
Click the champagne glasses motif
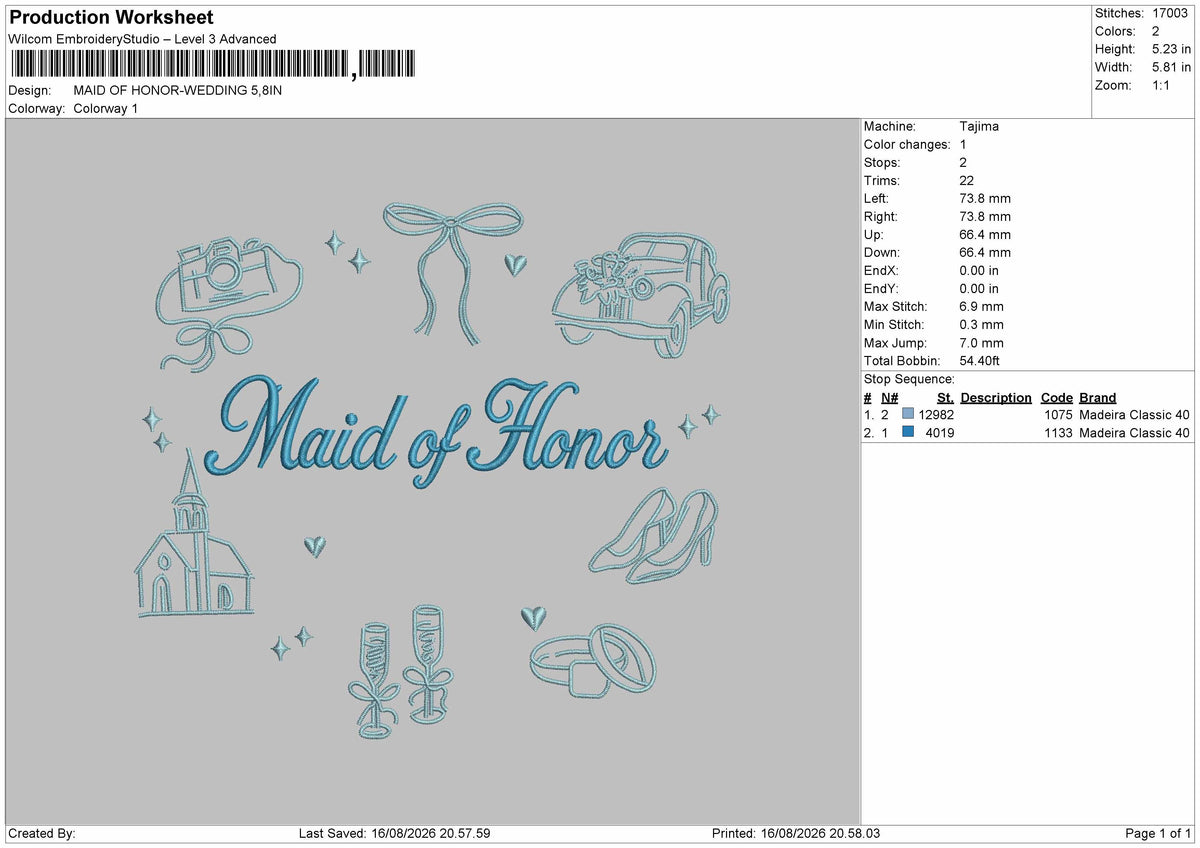coord(400,670)
